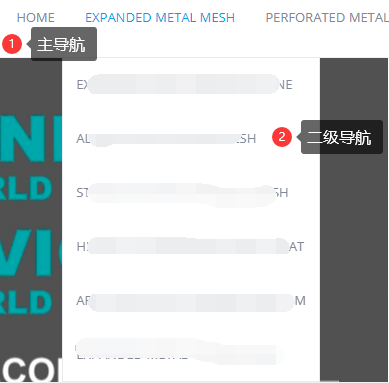
Task: Click upper teal RLD banner text
Action: [x=26, y=188]
